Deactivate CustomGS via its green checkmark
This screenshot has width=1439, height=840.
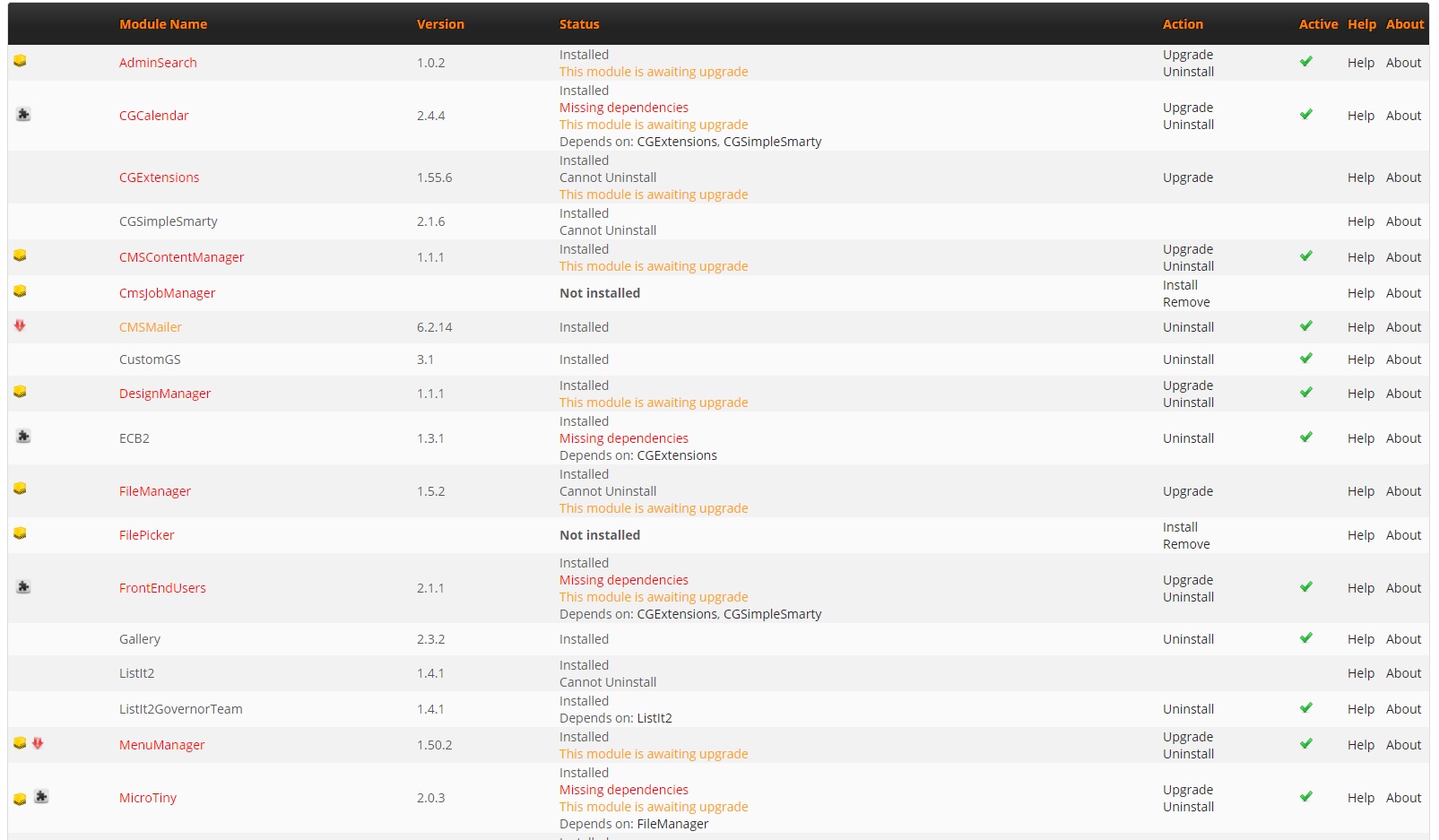(1306, 359)
